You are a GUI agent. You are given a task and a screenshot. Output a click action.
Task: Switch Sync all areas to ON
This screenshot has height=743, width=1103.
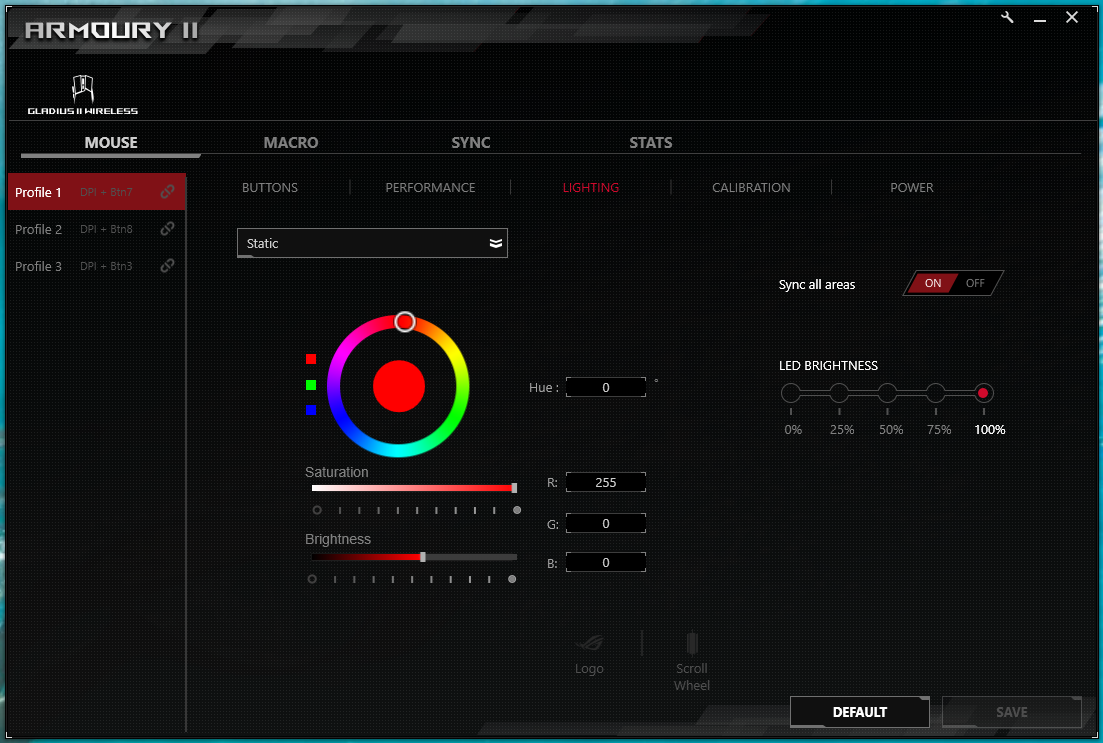click(932, 283)
